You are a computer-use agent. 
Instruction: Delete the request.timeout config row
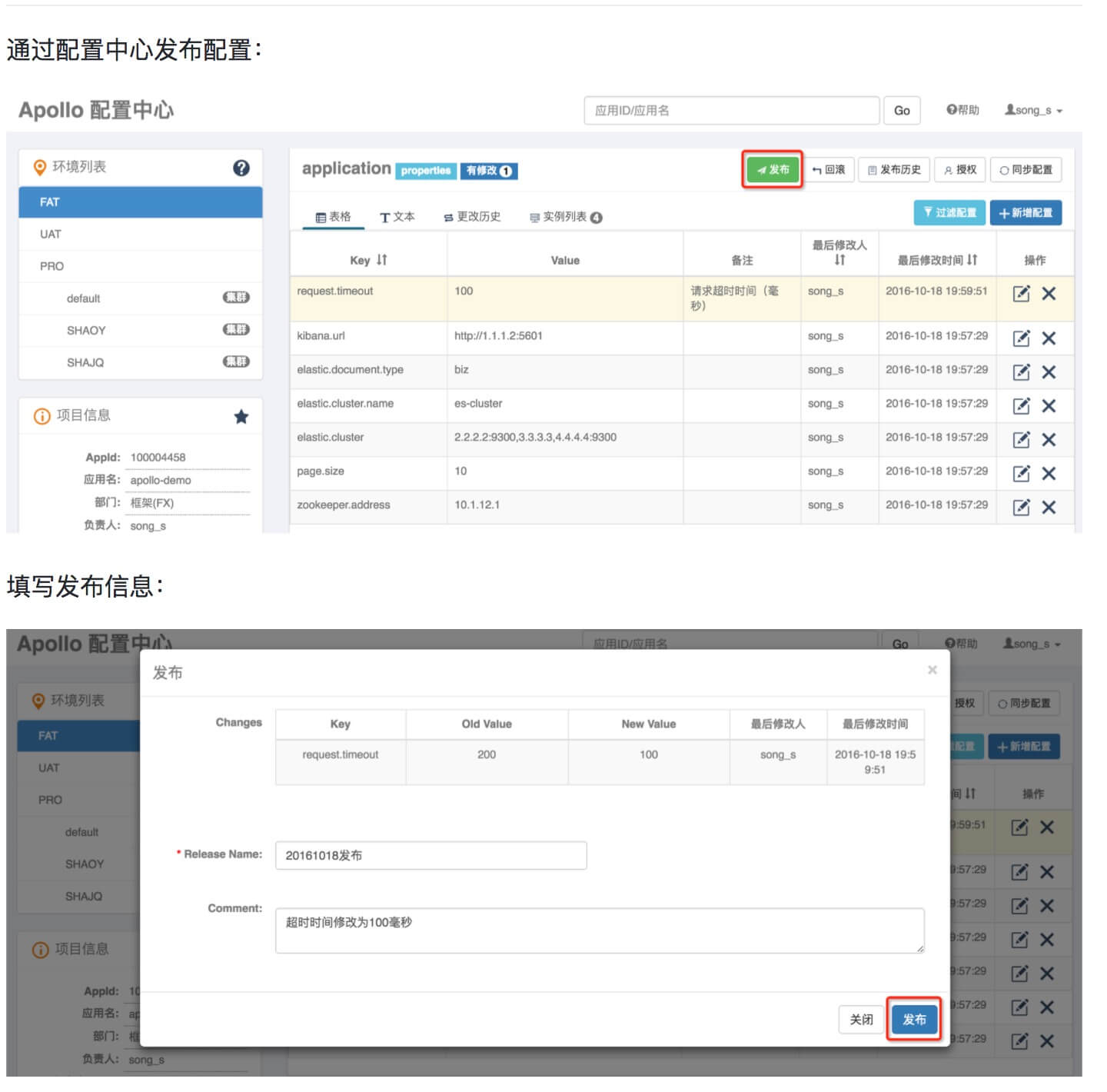[1049, 293]
